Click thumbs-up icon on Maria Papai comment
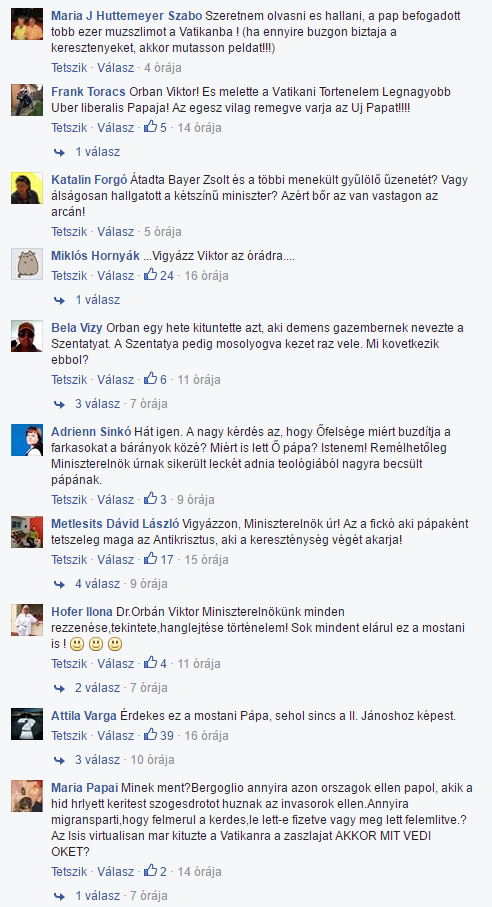Image resolution: width=492 pixels, height=907 pixels. [150, 871]
